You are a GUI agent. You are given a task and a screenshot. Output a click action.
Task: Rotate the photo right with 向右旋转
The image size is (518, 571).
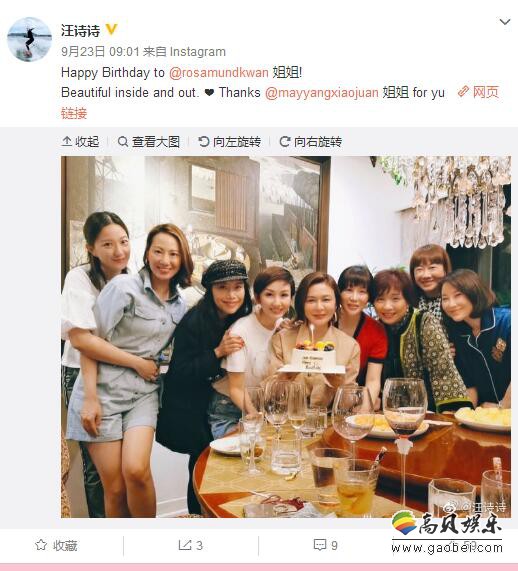point(311,142)
